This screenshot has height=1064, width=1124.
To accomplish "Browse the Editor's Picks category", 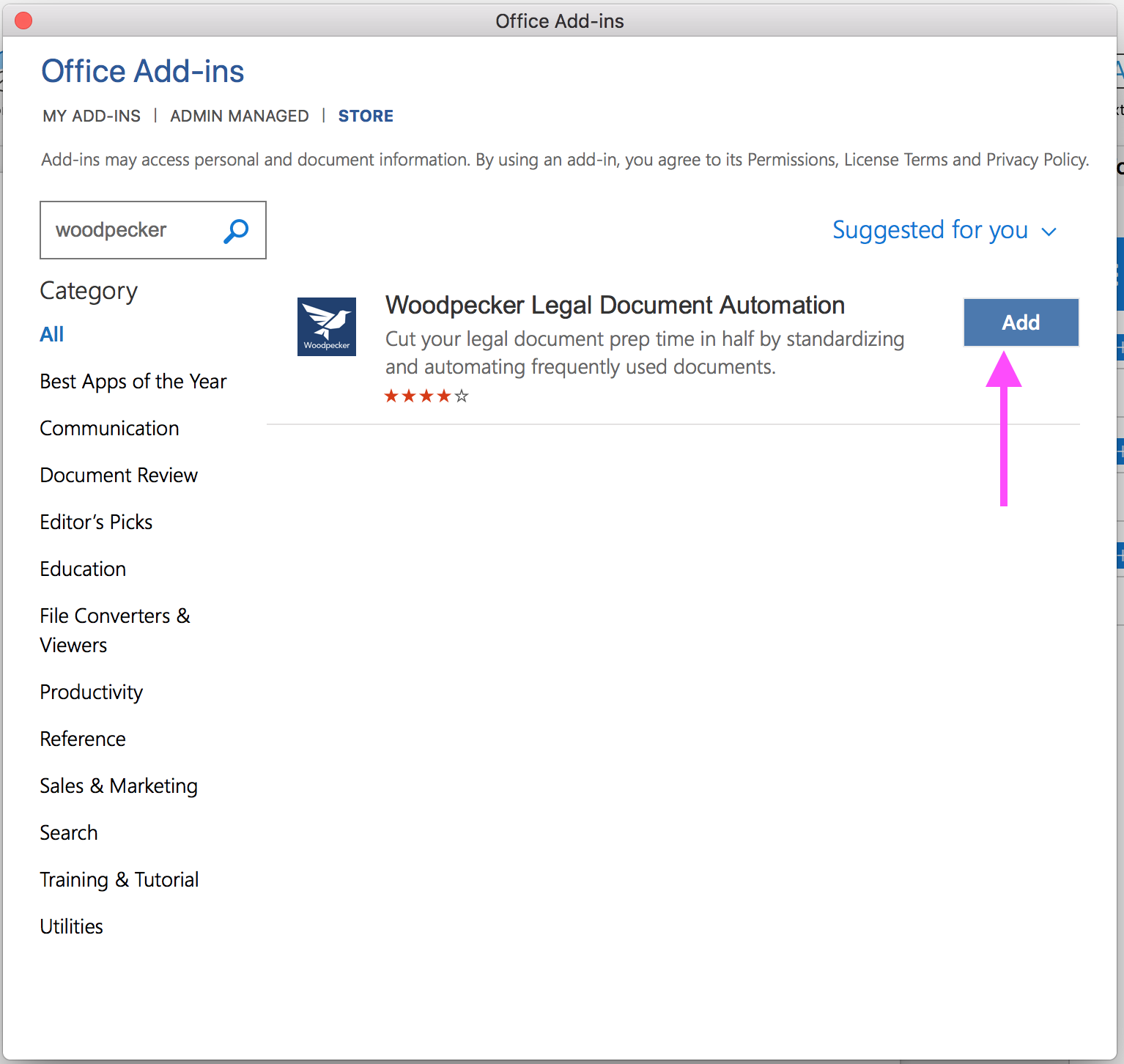I will click(x=96, y=522).
